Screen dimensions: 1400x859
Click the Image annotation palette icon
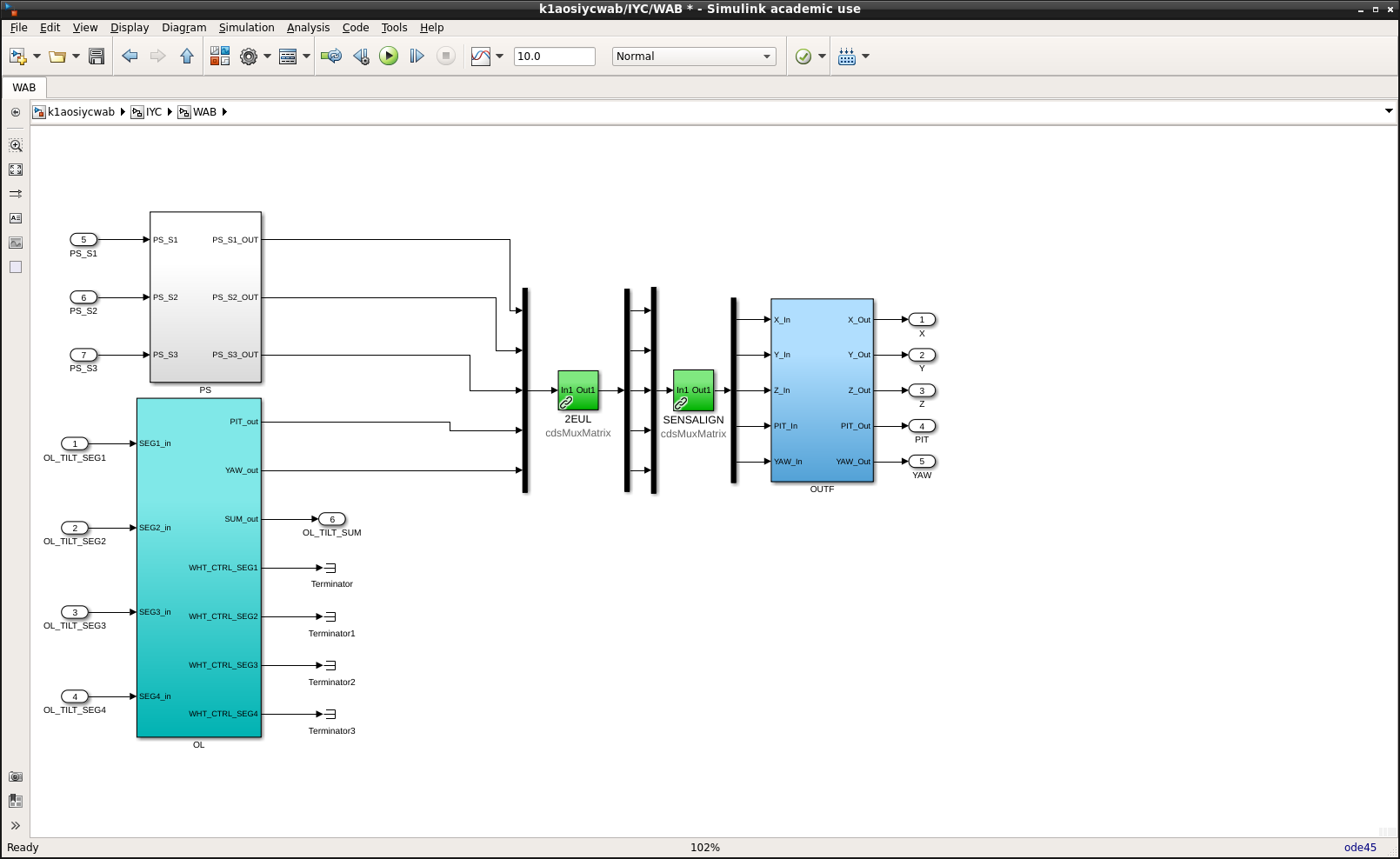tap(16, 243)
